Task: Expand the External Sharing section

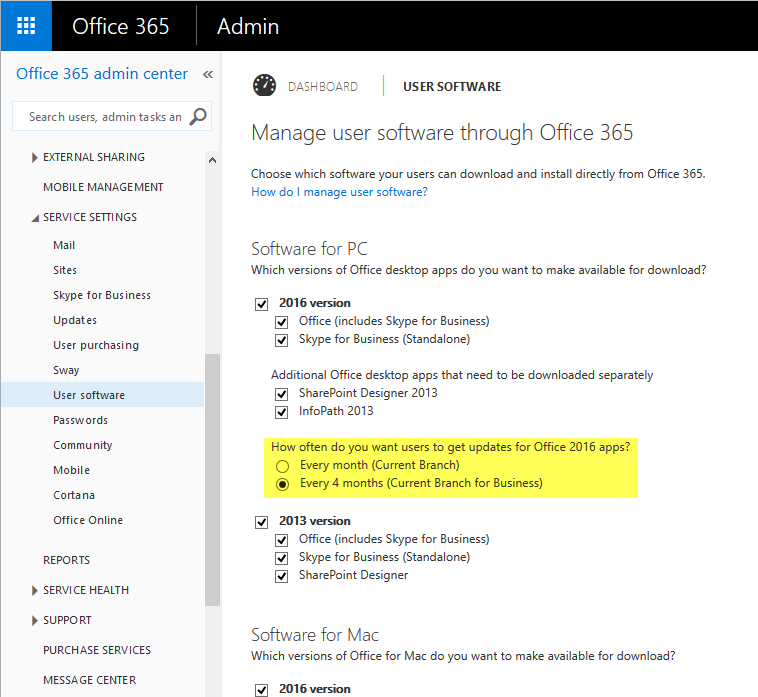Action: click(x=34, y=158)
